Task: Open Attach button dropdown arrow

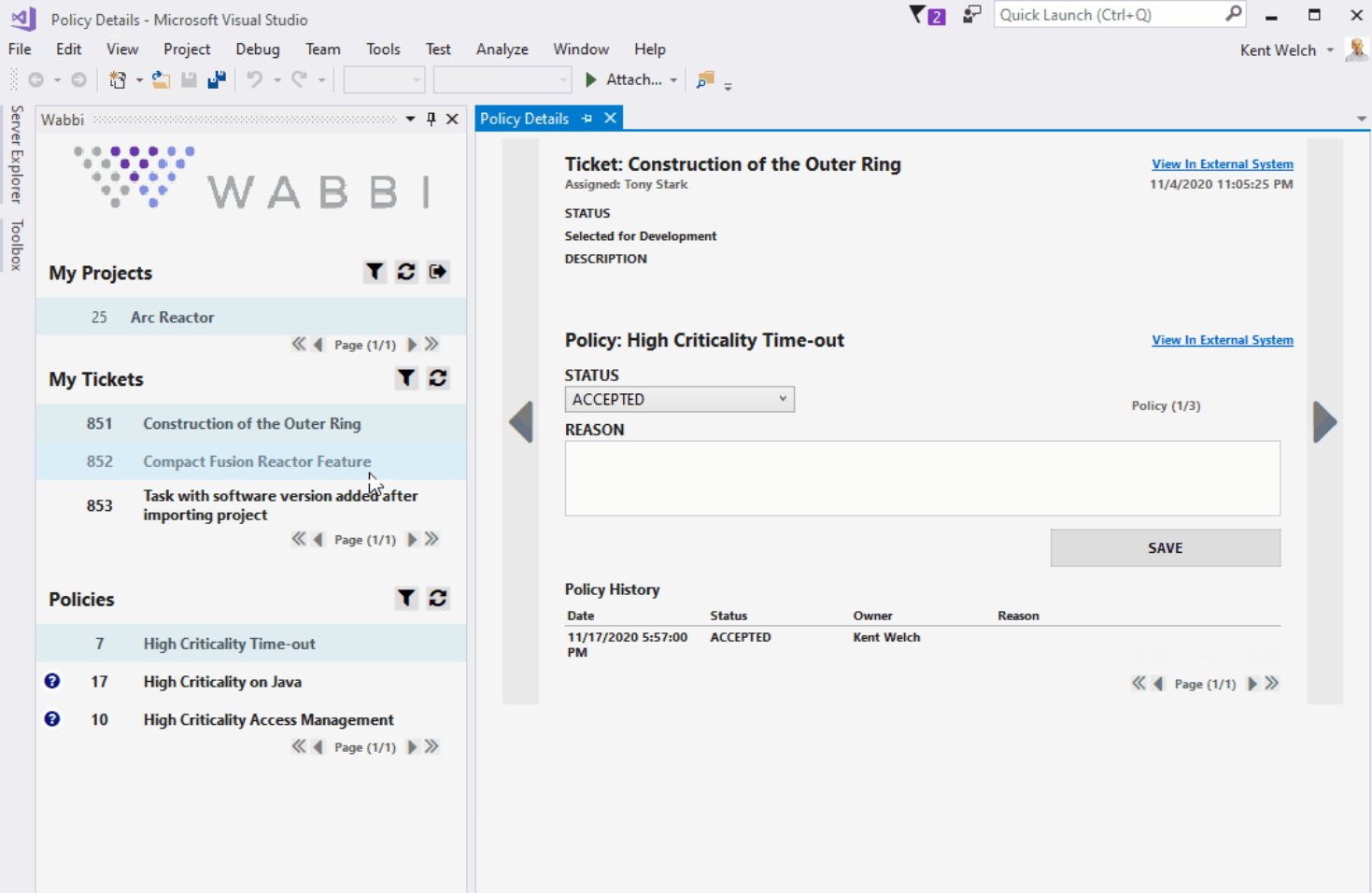Action: point(673,80)
